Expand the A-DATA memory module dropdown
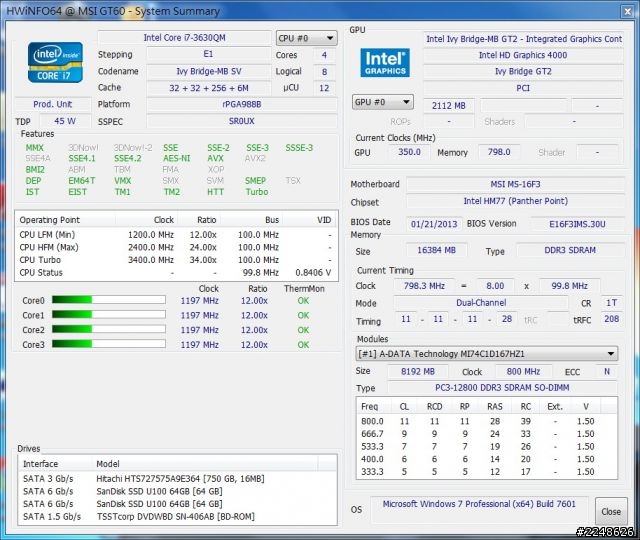The height and width of the screenshot is (540, 640). pos(487,353)
